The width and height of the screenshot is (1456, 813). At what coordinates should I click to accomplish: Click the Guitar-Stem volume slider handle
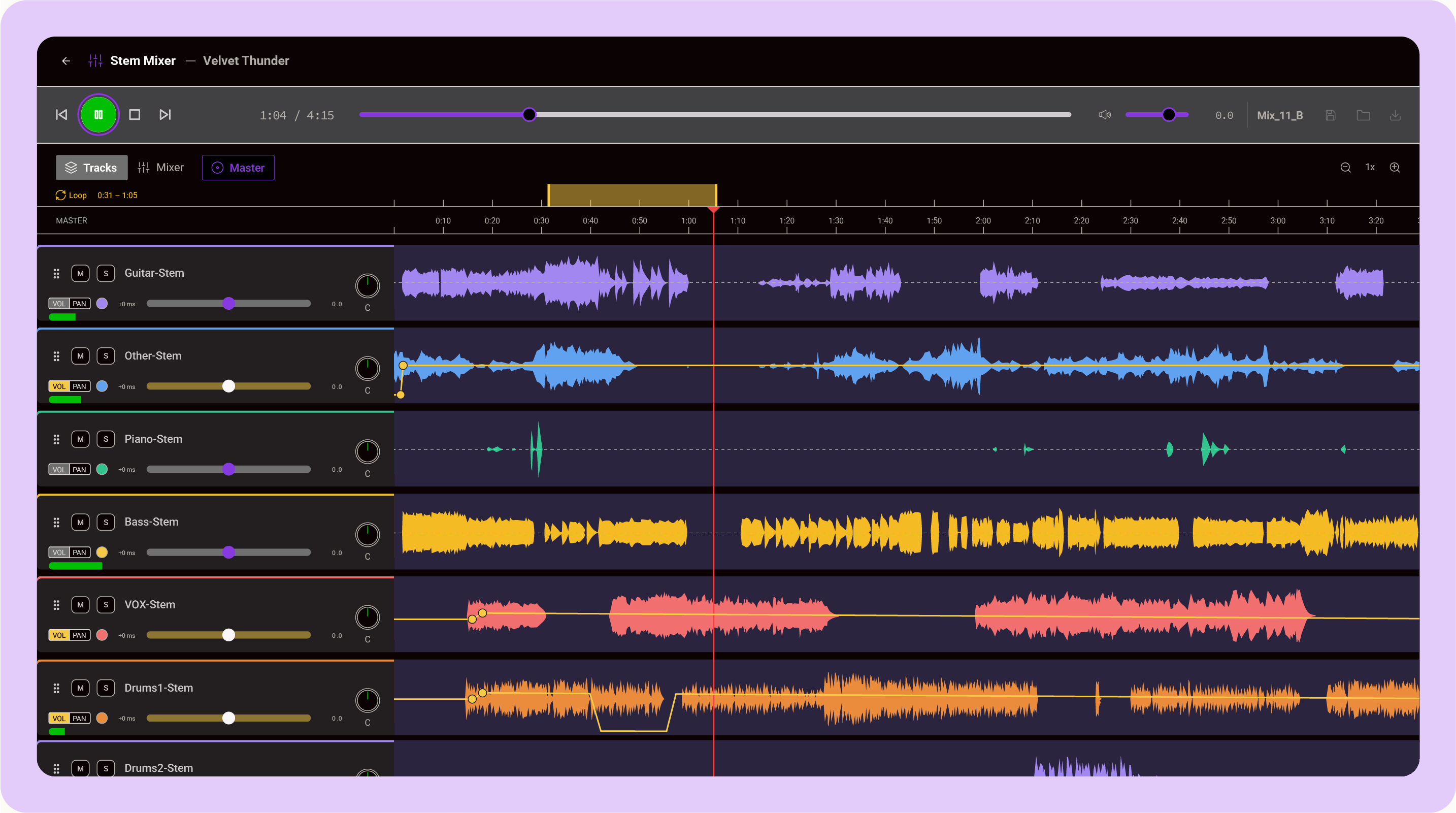(228, 304)
